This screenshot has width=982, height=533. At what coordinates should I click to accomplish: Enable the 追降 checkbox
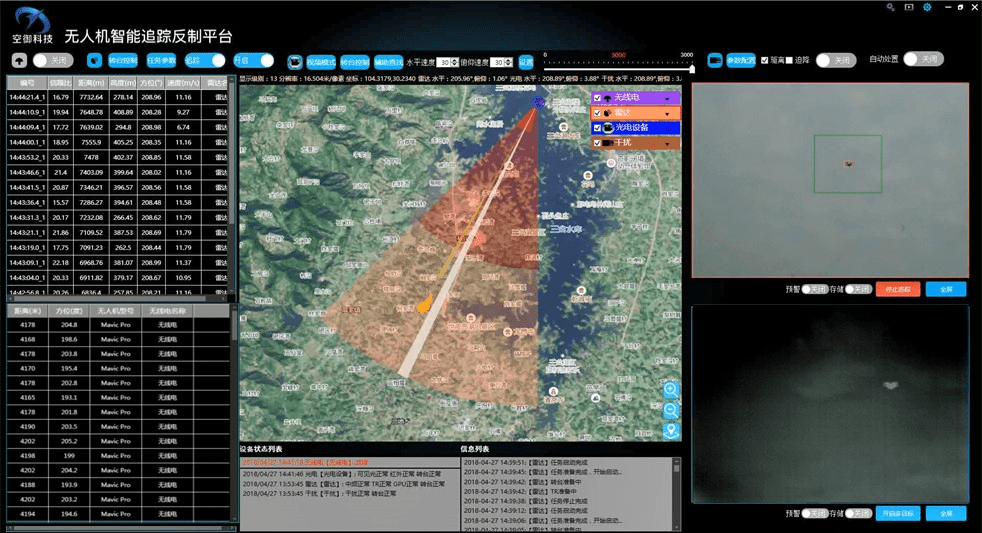(789, 60)
